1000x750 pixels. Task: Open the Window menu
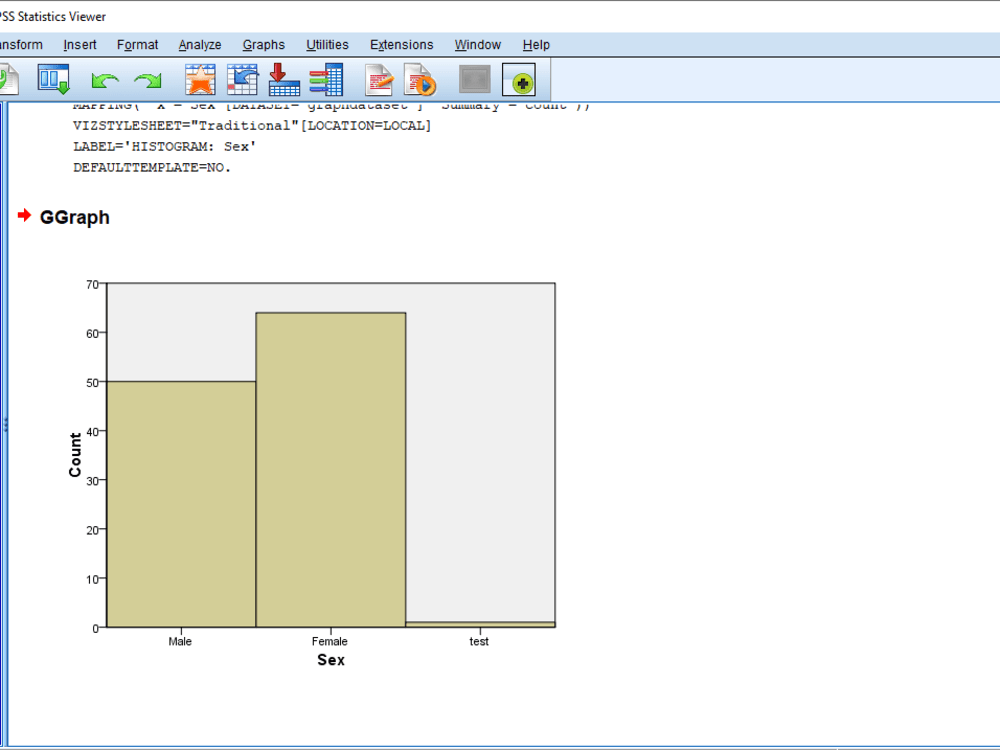point(477,44)
